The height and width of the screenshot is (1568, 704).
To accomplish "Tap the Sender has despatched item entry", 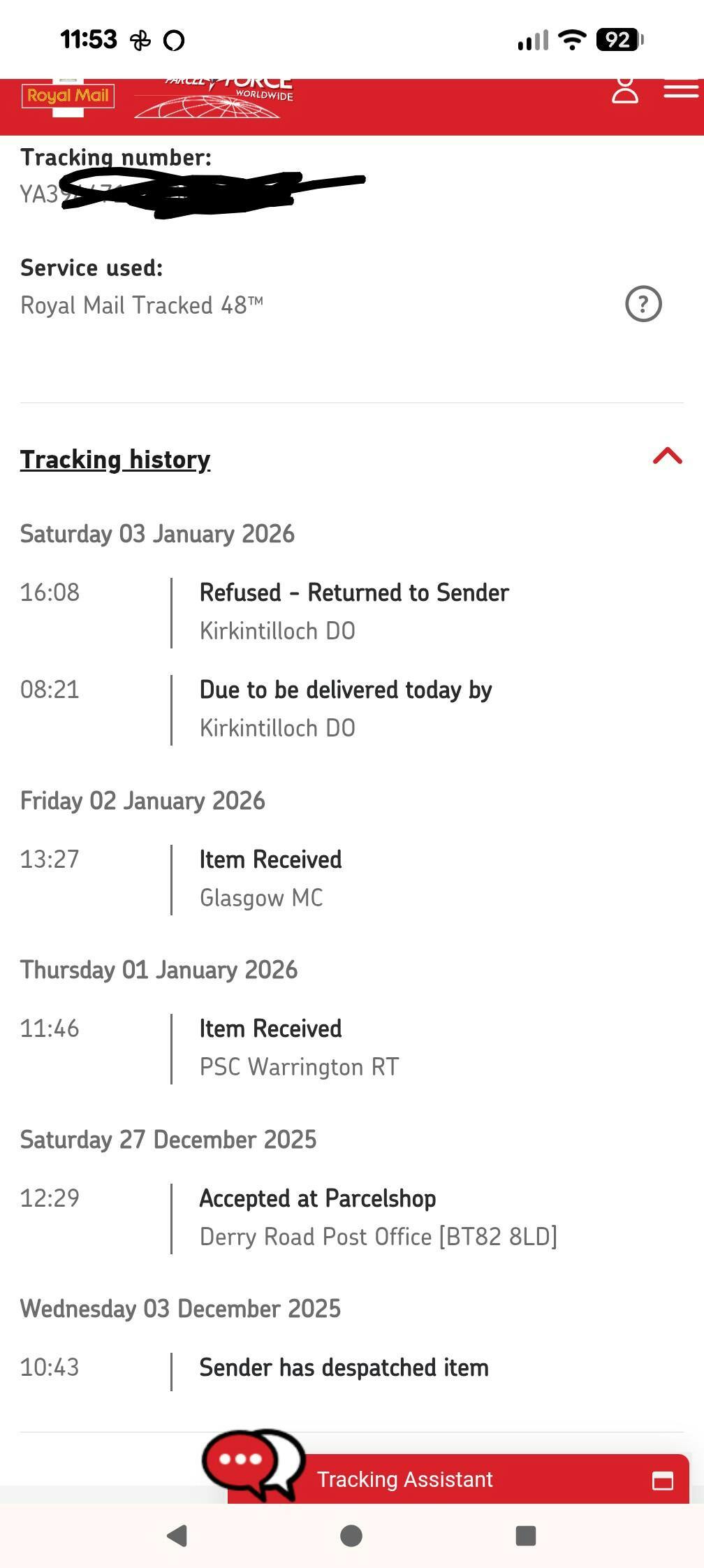I will point(344,1367).
